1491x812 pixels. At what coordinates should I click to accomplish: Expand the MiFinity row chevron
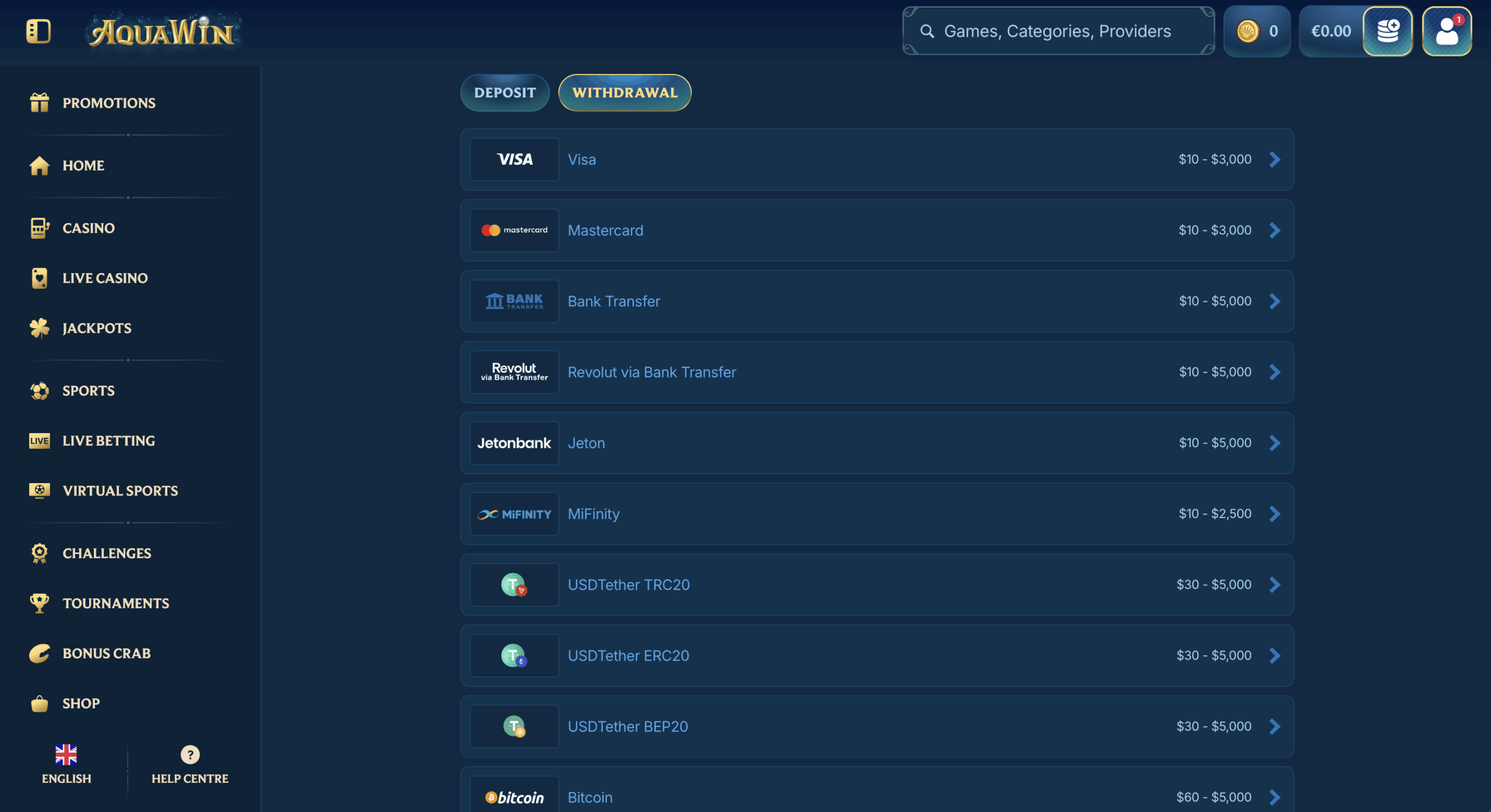tap(1274, 514)
